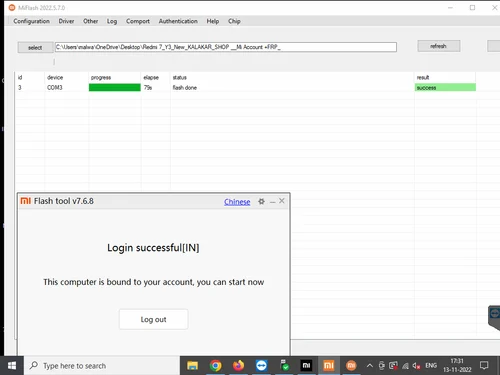Screen dimensions: 500x375
Task: Open the Driver menu
Action: [66, 21]
